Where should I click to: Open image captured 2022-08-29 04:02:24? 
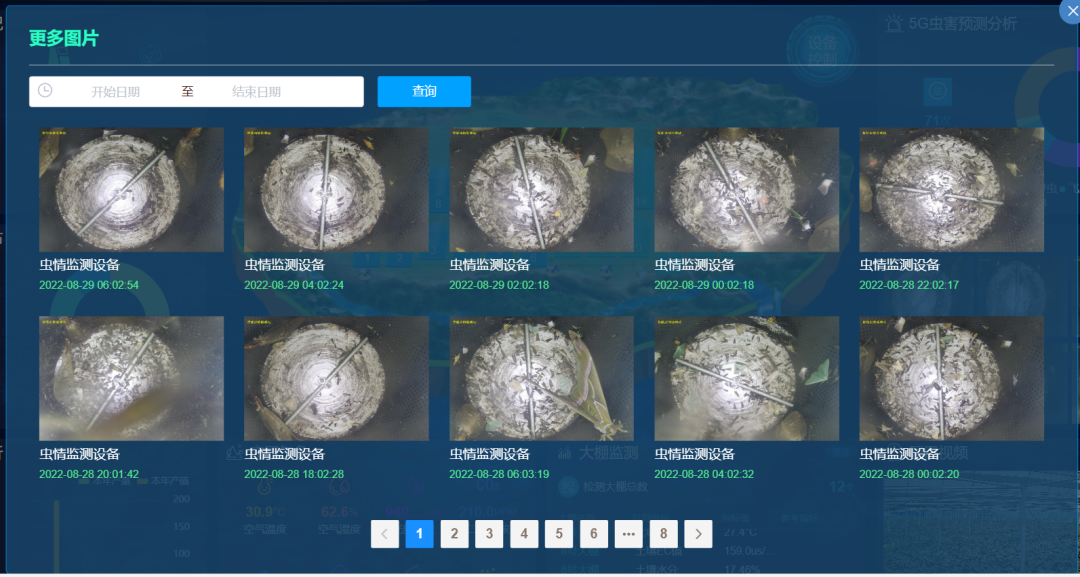point(336,189)
